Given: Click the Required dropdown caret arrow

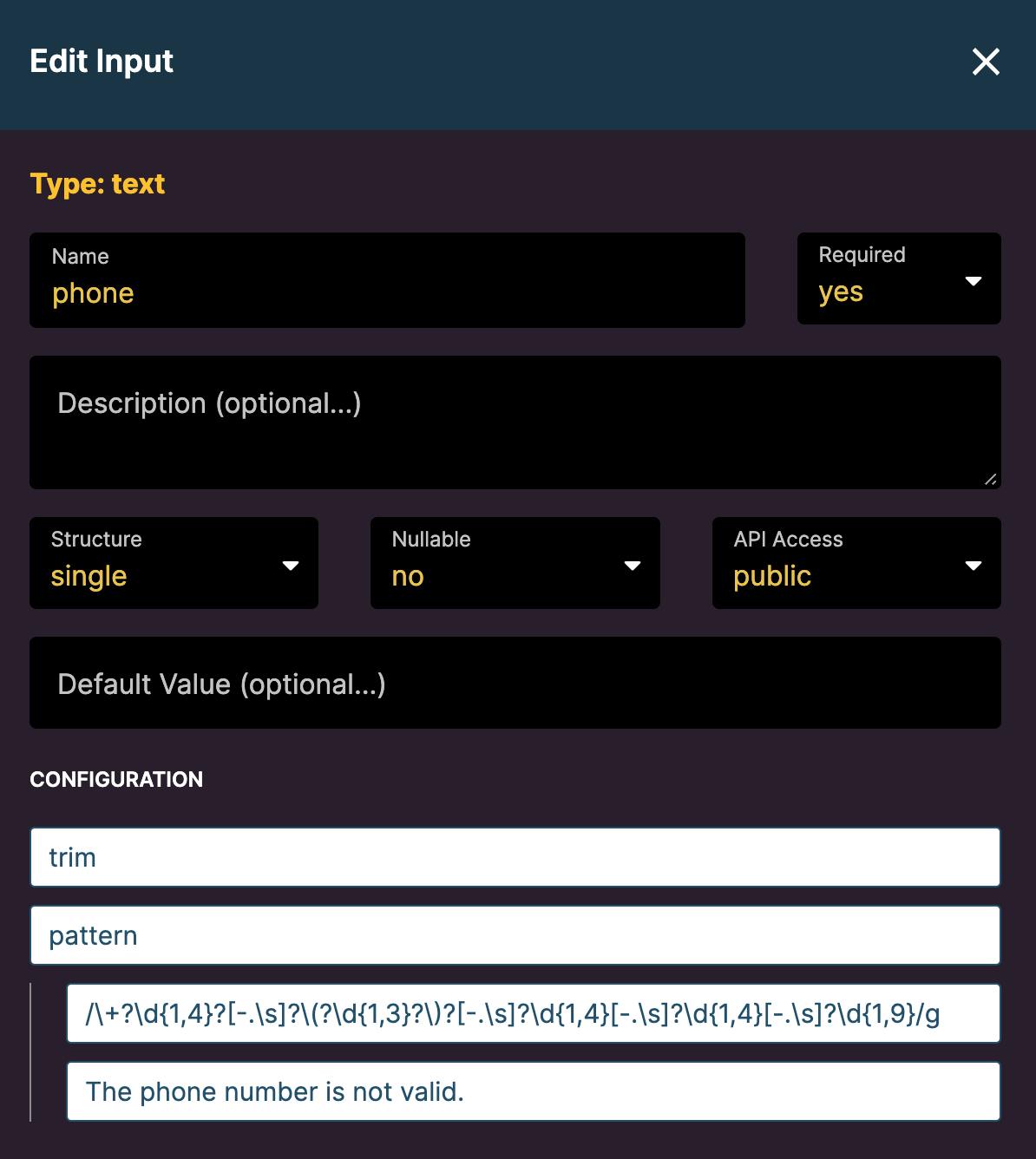Looking at the screenshot, I should click(974, 280).
